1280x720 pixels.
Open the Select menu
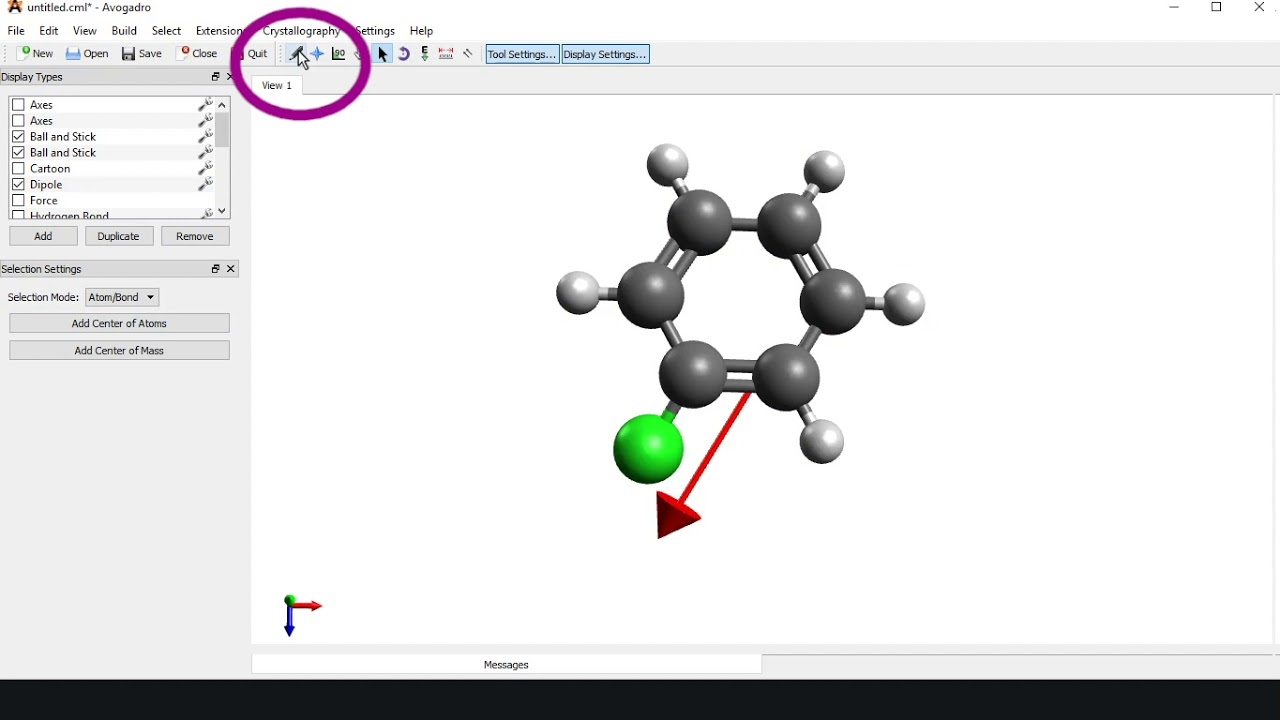(x=166, y=31)
